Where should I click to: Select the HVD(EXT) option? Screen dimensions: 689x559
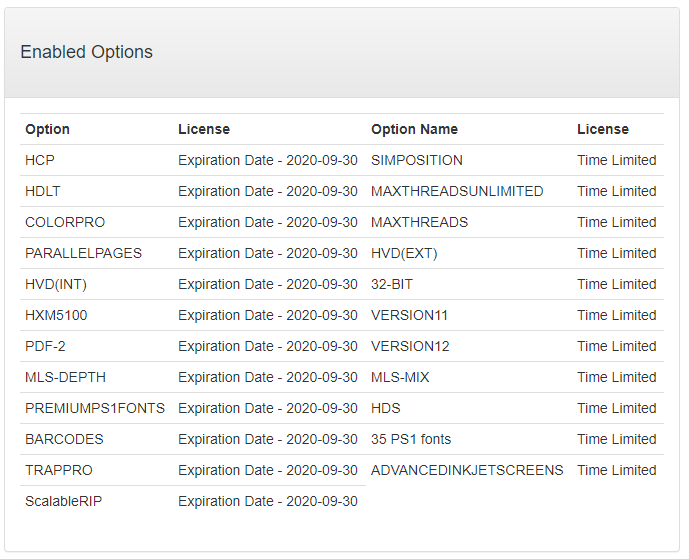pos(404,253)
